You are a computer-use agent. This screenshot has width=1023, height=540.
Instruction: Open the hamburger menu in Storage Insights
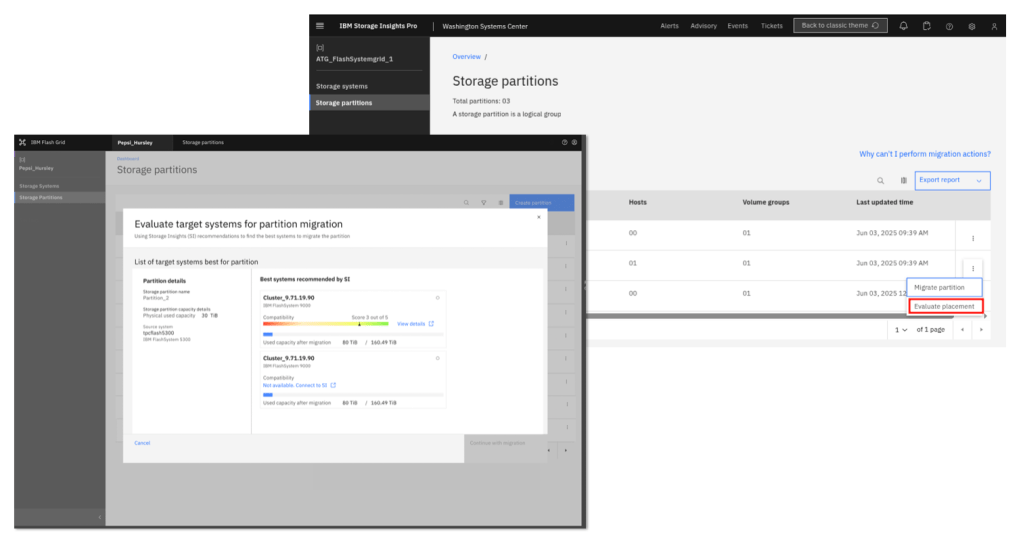(x=320, y=26)
